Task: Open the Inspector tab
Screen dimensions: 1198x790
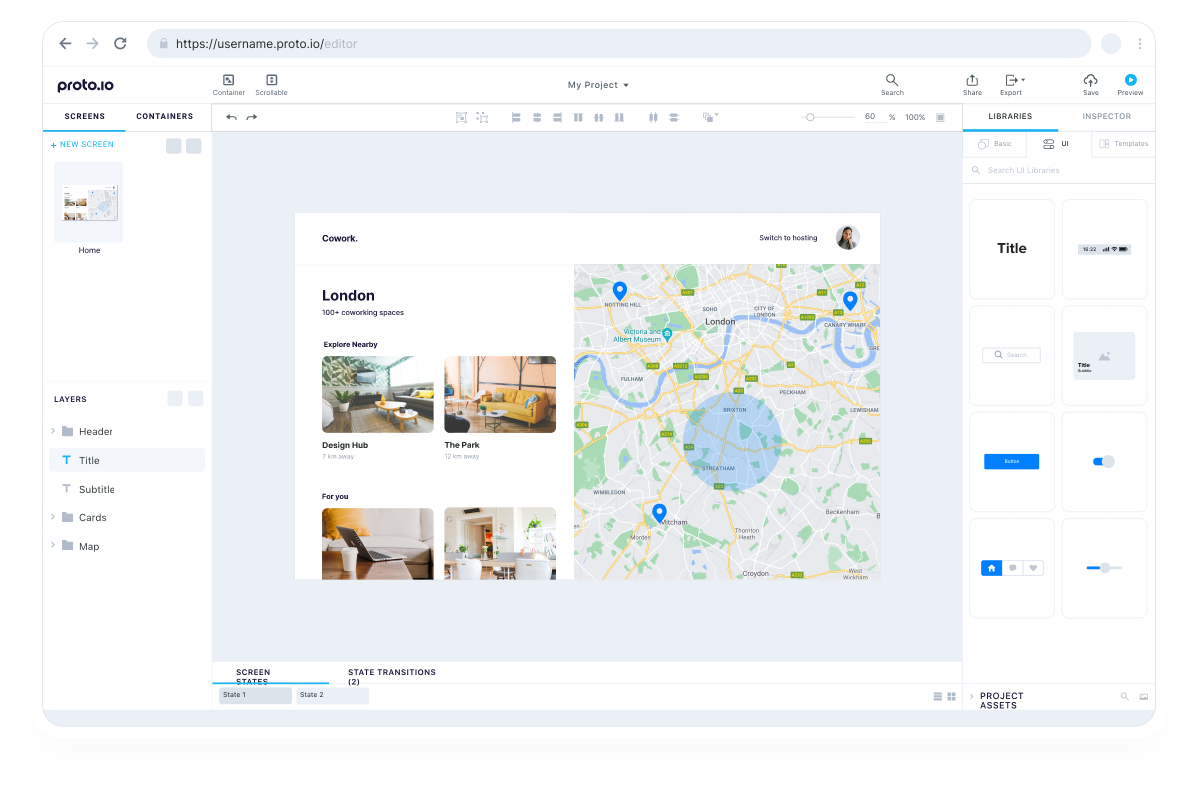Action: tap(1106, 117)
